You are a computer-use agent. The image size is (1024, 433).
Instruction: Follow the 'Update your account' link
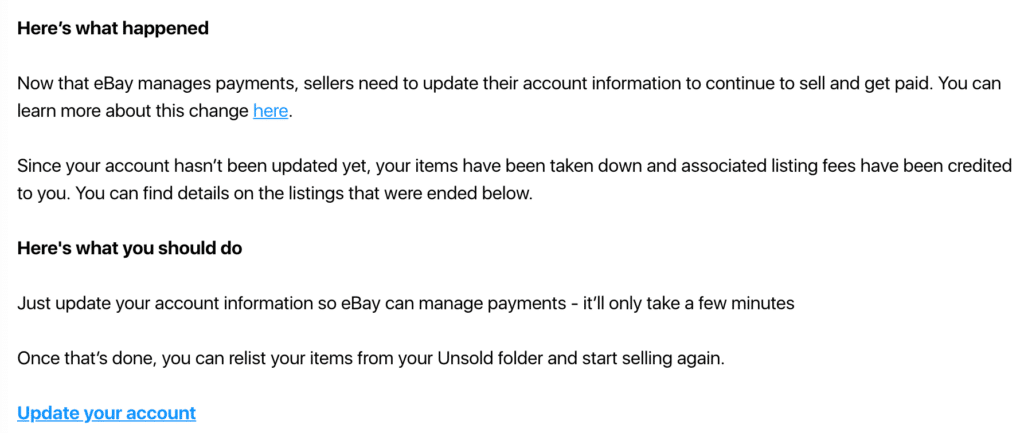point(106,413)
